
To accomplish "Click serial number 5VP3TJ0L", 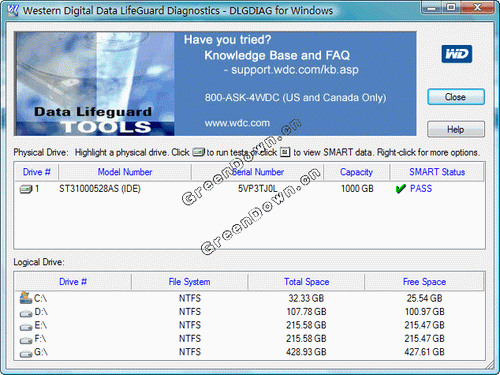I will click(257, 189).
